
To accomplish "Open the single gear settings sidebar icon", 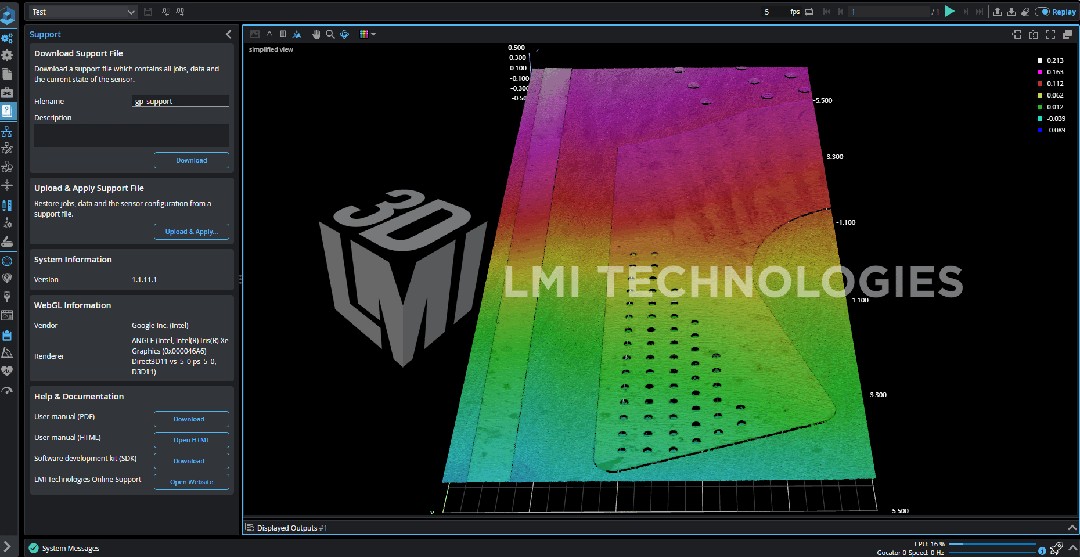I will pos(8,56).
